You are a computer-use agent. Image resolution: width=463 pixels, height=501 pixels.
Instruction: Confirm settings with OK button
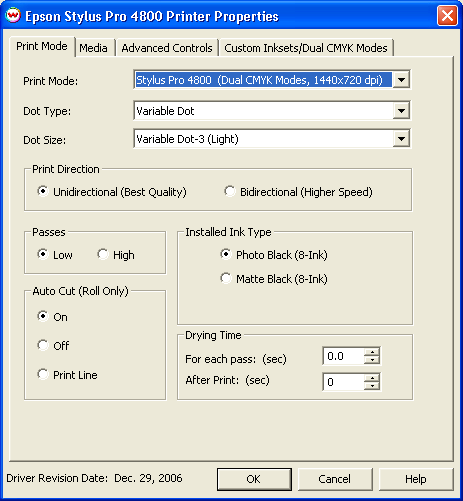pos(254,479)
